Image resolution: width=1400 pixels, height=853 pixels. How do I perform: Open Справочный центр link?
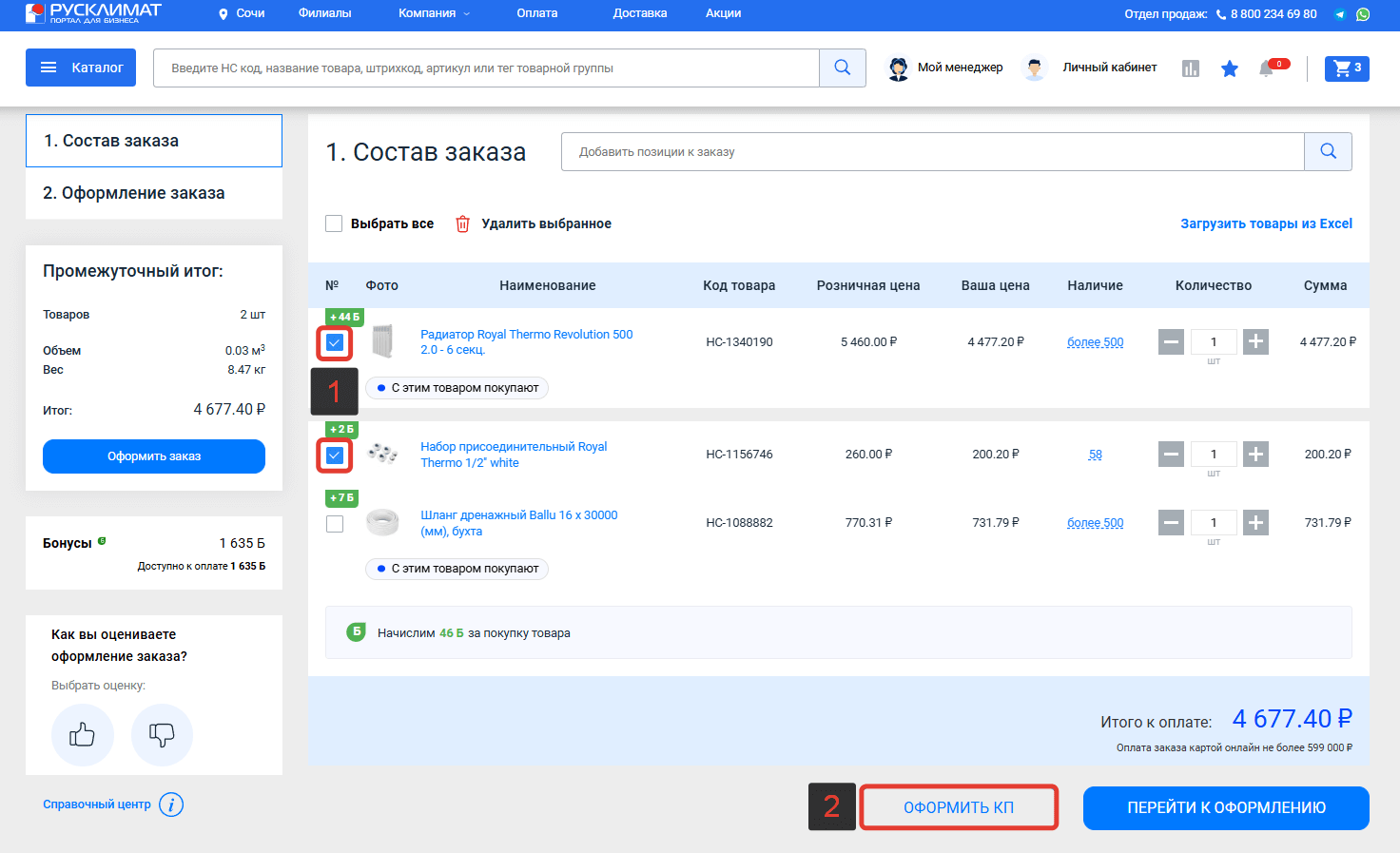tap(97, 805)
